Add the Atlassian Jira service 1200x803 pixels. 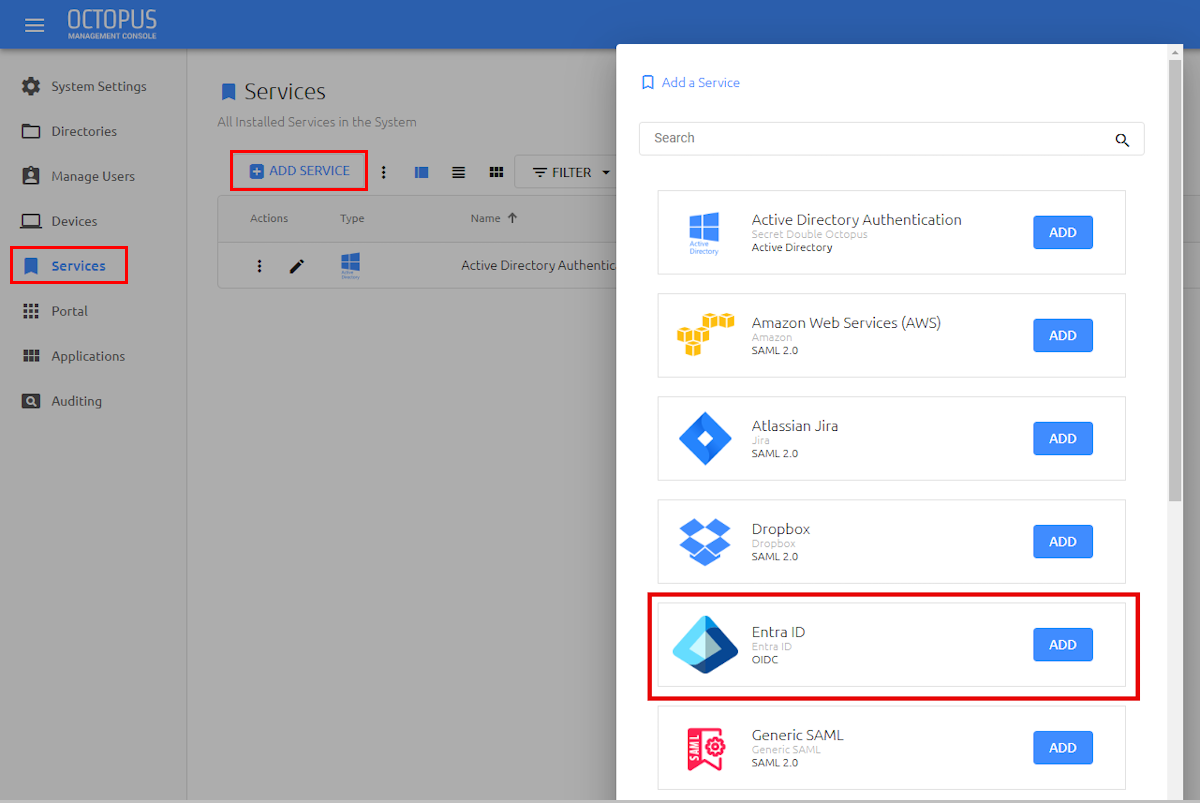[x=1063, y=438]
